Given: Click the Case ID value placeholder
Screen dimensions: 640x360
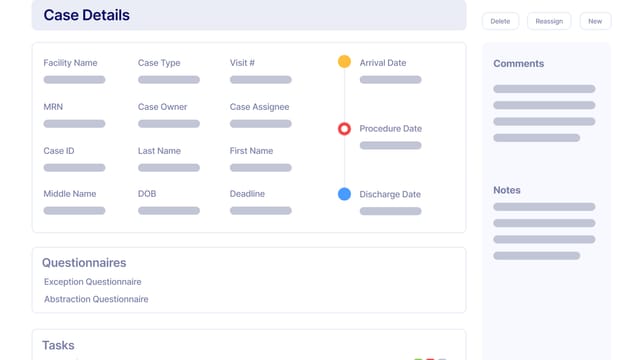Looking at the screenshot, I should point(74,168).
